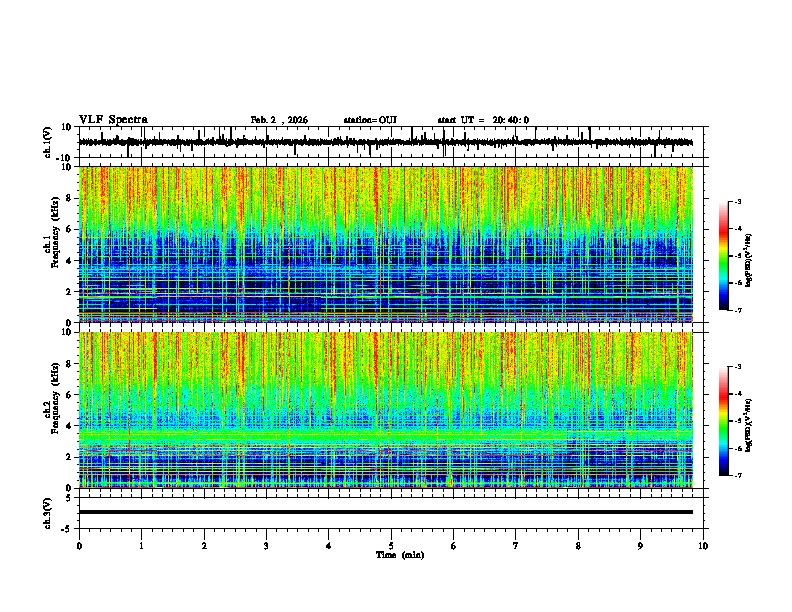792x612 pixels.
Task: Click the ch.2 spectrogram color scale bar
Action: coord(724,421)
